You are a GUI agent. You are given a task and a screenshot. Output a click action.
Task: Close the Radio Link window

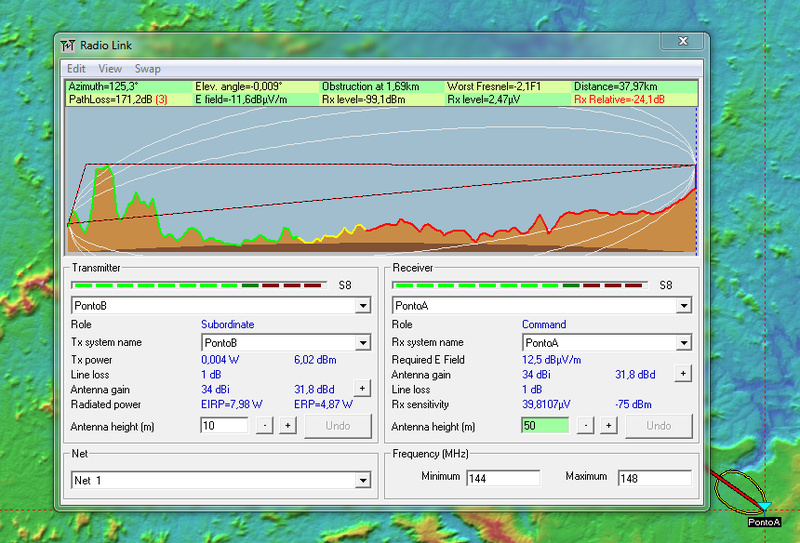pyautogui.click(x=684, y=40)
